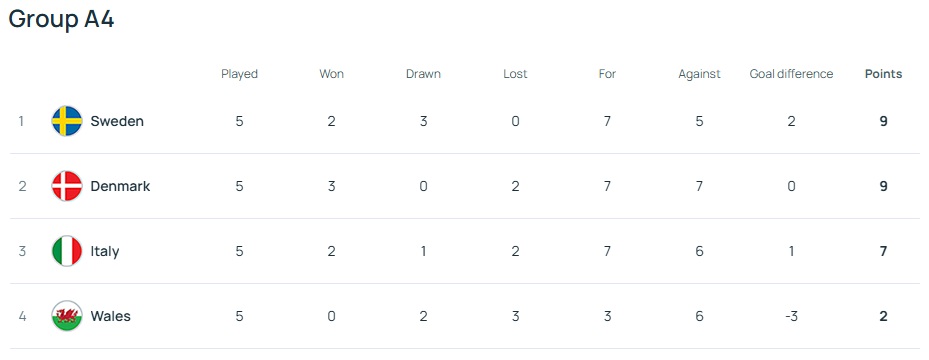The image size is (929, 360).
Task: Click the For column header
Action: pos(607,74)
